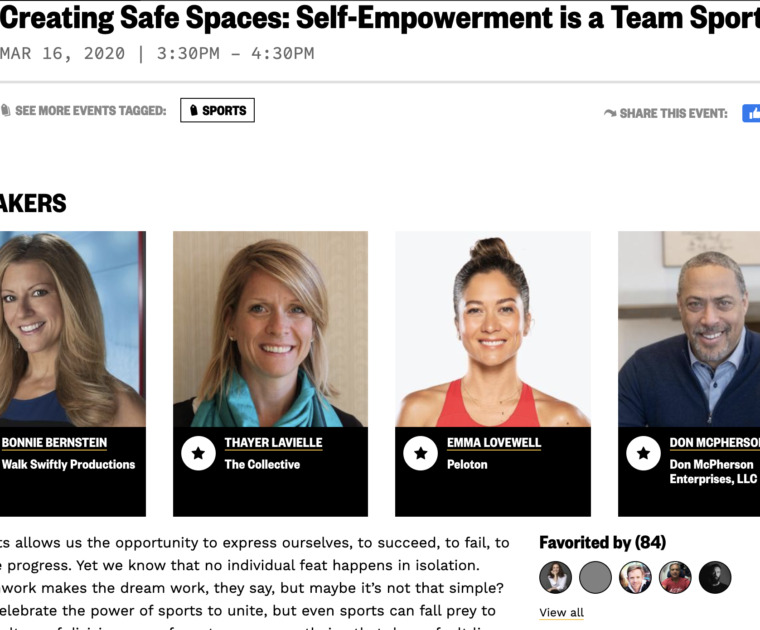Select the third Favorited by avatar

point(635,577)
